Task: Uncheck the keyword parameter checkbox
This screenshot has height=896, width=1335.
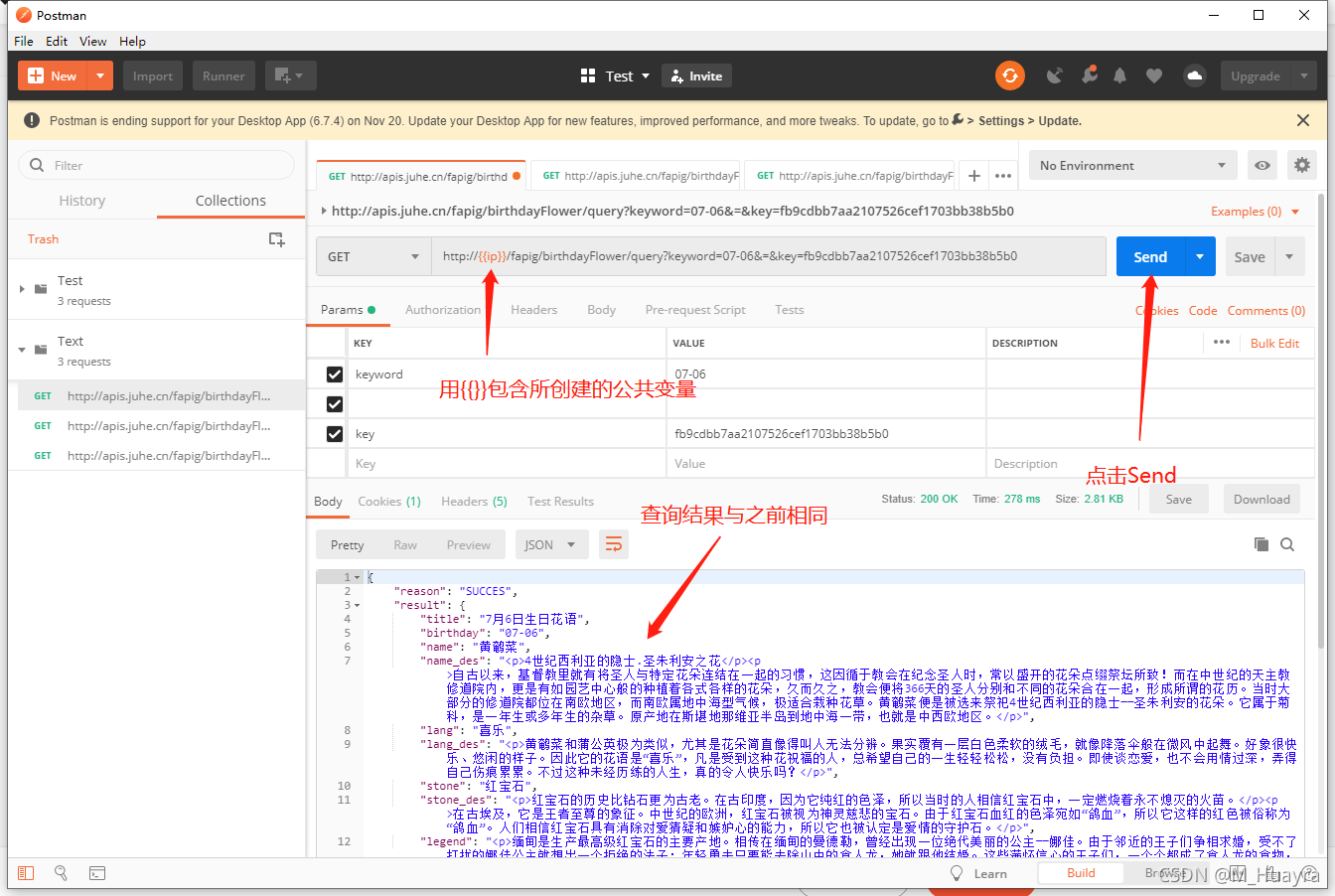Action: [335, 374]
